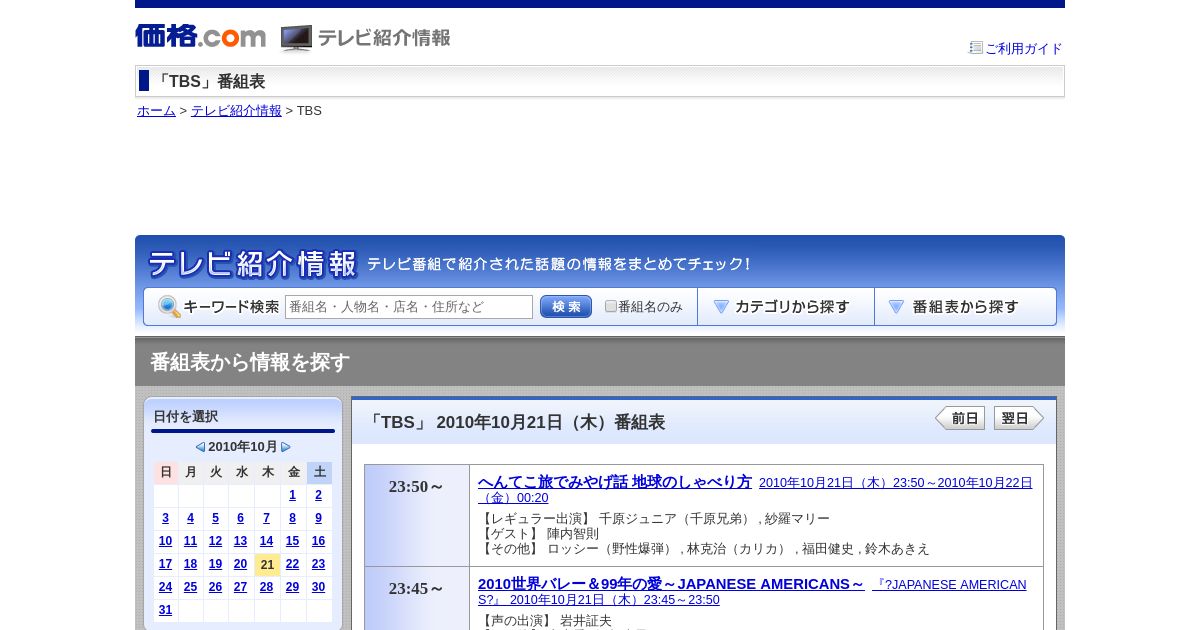This screenshot has width=1200, height=630.
Task: Select October 22 in calendar
Action: (293, 564)
